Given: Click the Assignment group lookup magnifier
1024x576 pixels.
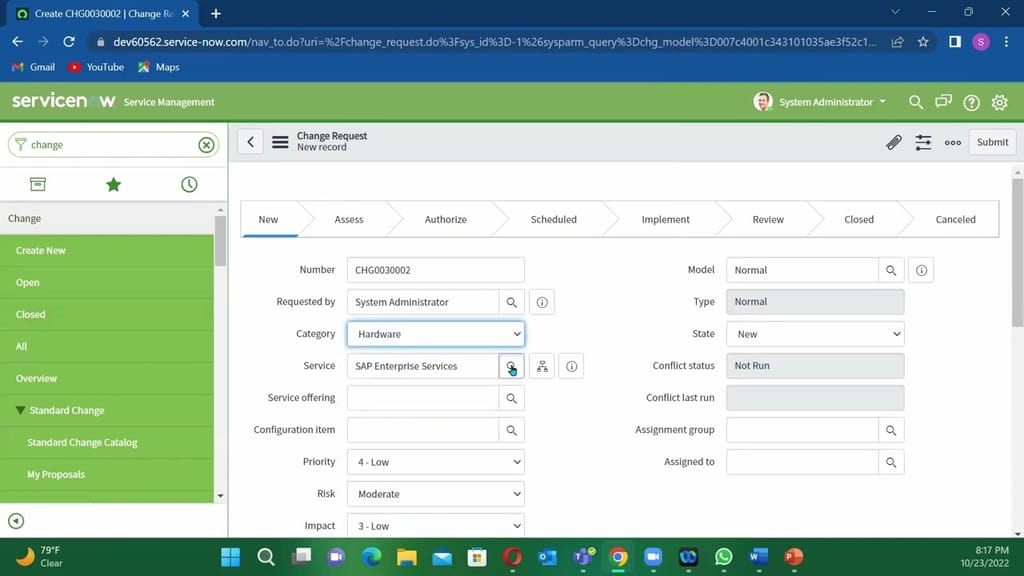Looking at the screenshot, I should coord(892,429).
